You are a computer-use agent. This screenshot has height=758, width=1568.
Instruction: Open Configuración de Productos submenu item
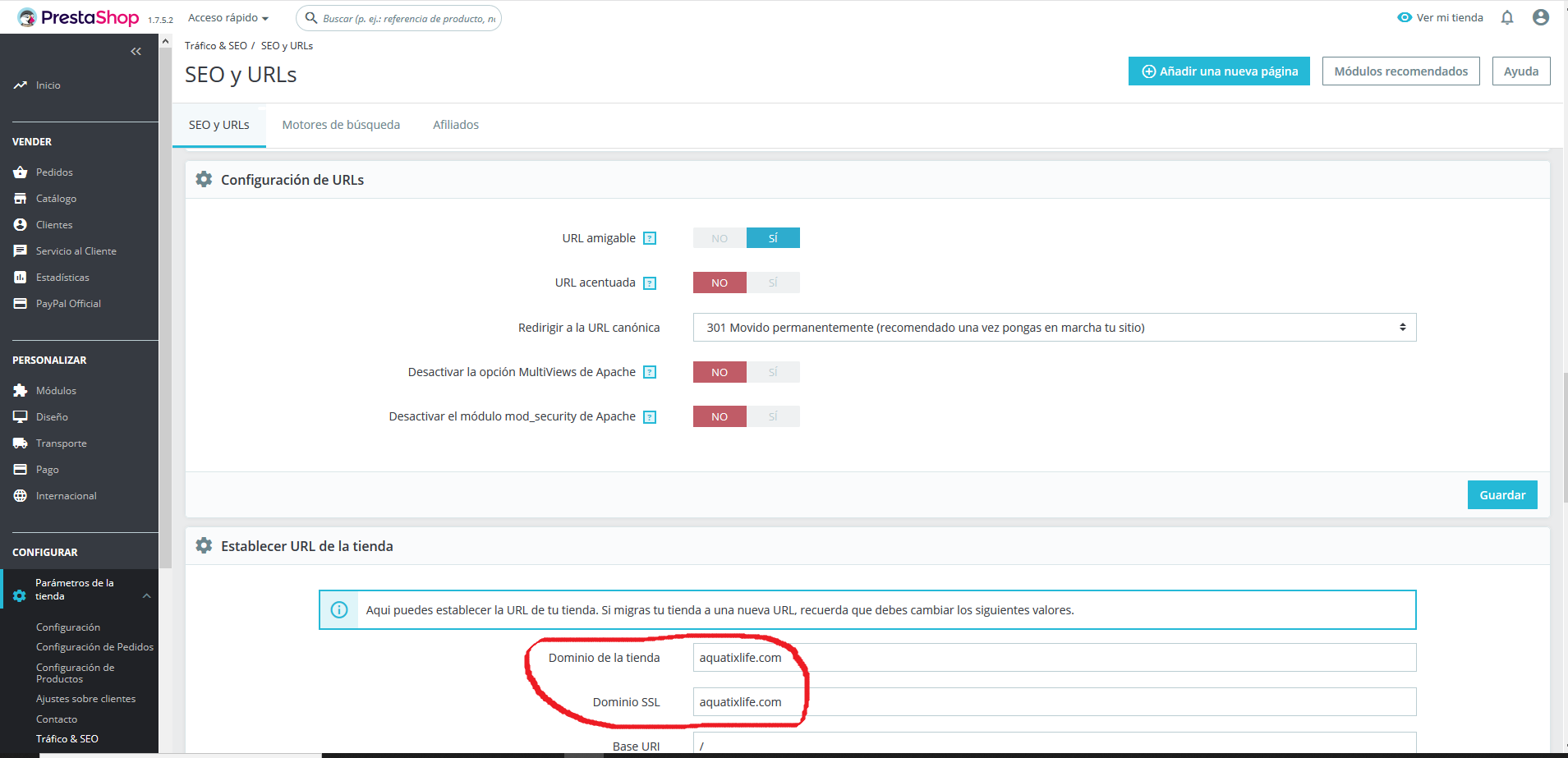click(76, 673)
